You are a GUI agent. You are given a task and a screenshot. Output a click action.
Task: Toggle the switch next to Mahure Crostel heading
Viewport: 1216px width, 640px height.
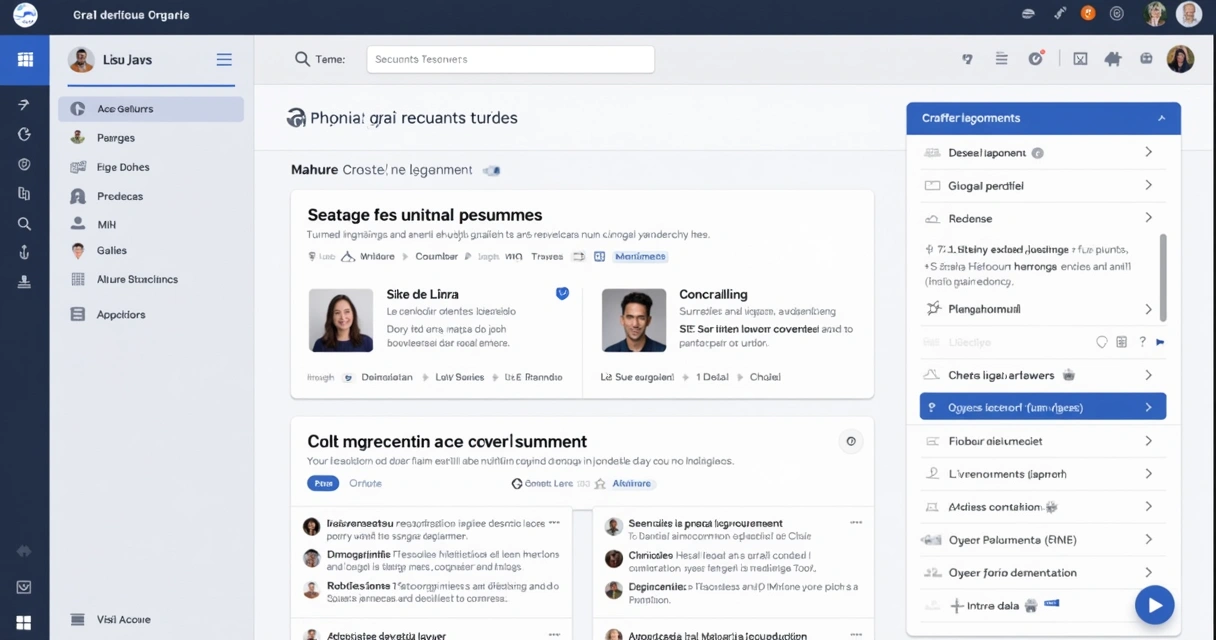pyautogui.click(x=491, y=170)
